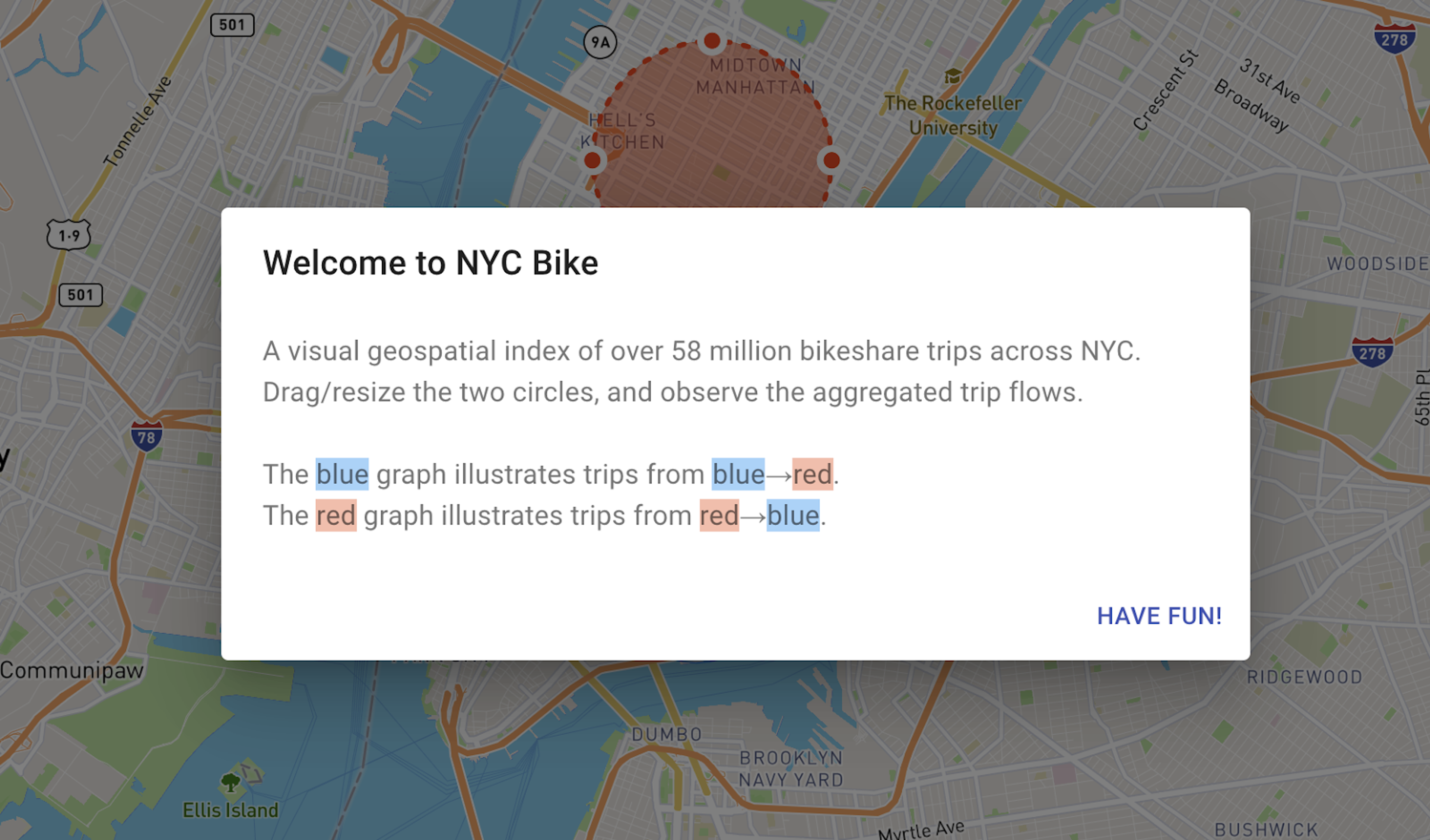Click the Welcome to NYC Bike heading
Image resolution: width=1430 pixels, height=840 pixels.
[x=431, y=263]
